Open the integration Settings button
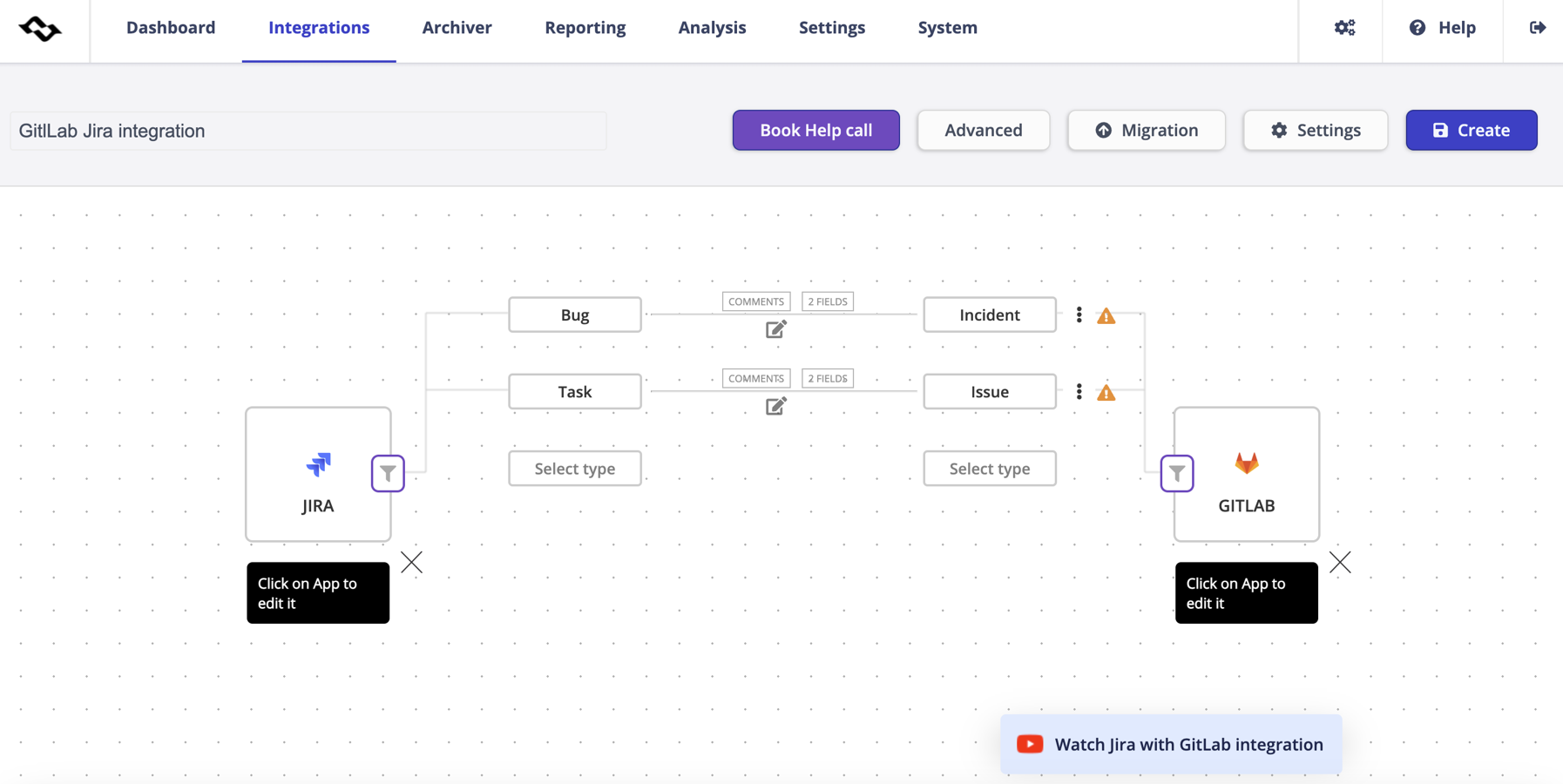 coord(1316,130)
